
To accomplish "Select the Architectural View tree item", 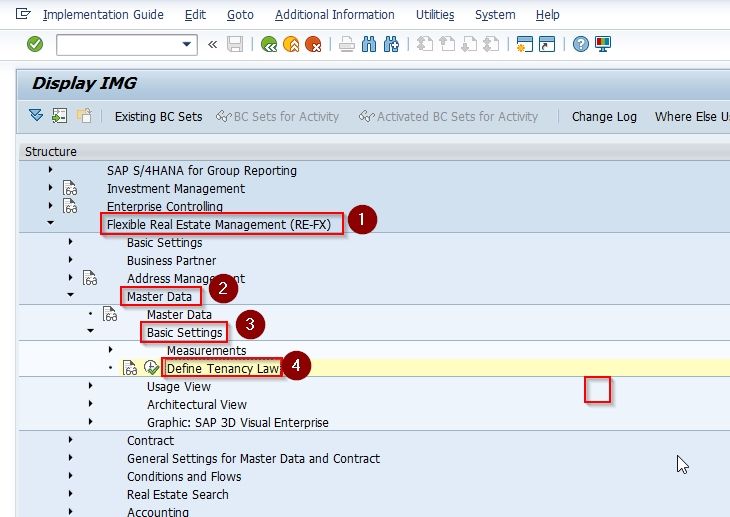I will pyautogui.click(x=197, y=404).
